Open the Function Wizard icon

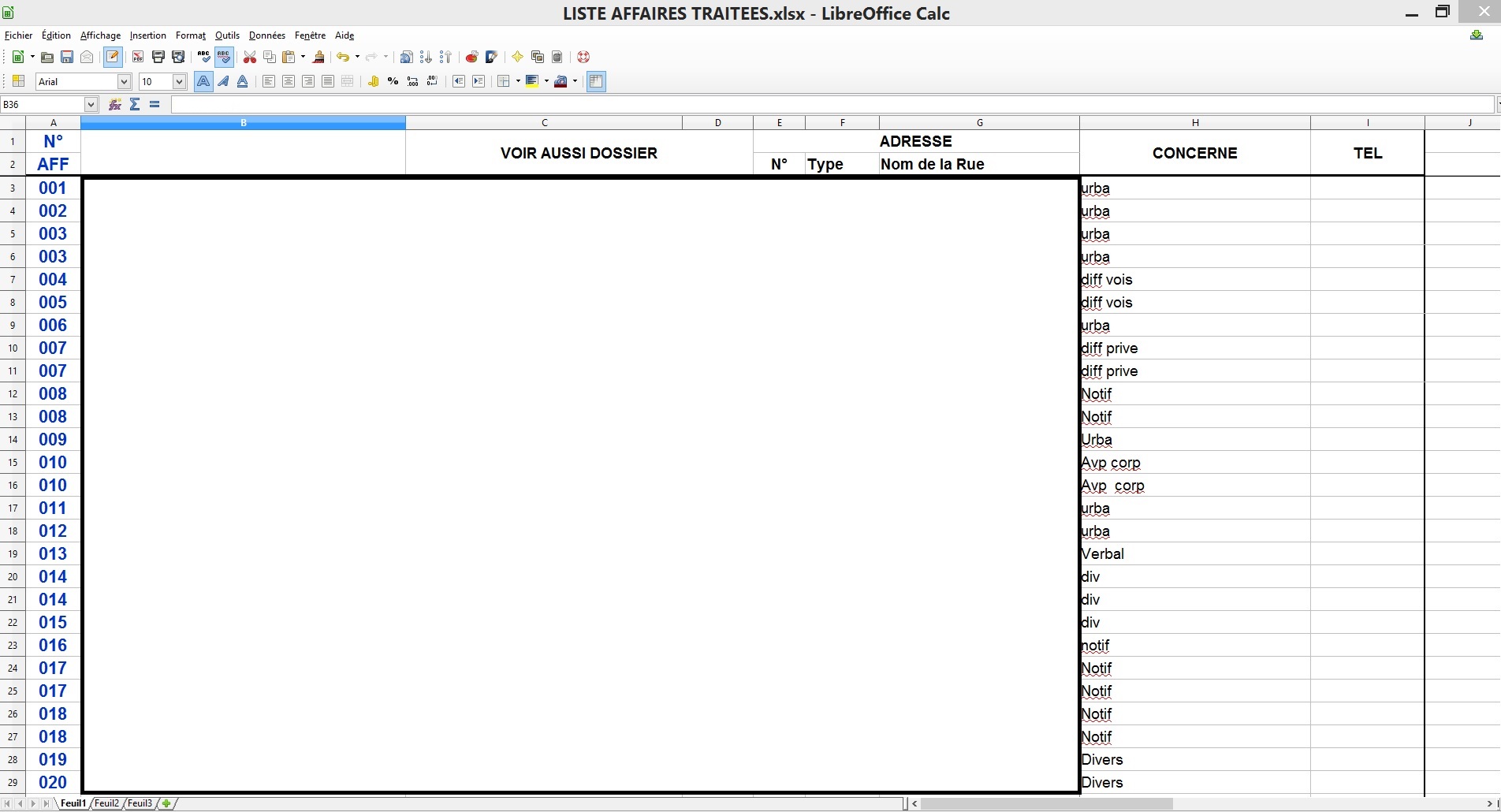(x=115, y=104)
